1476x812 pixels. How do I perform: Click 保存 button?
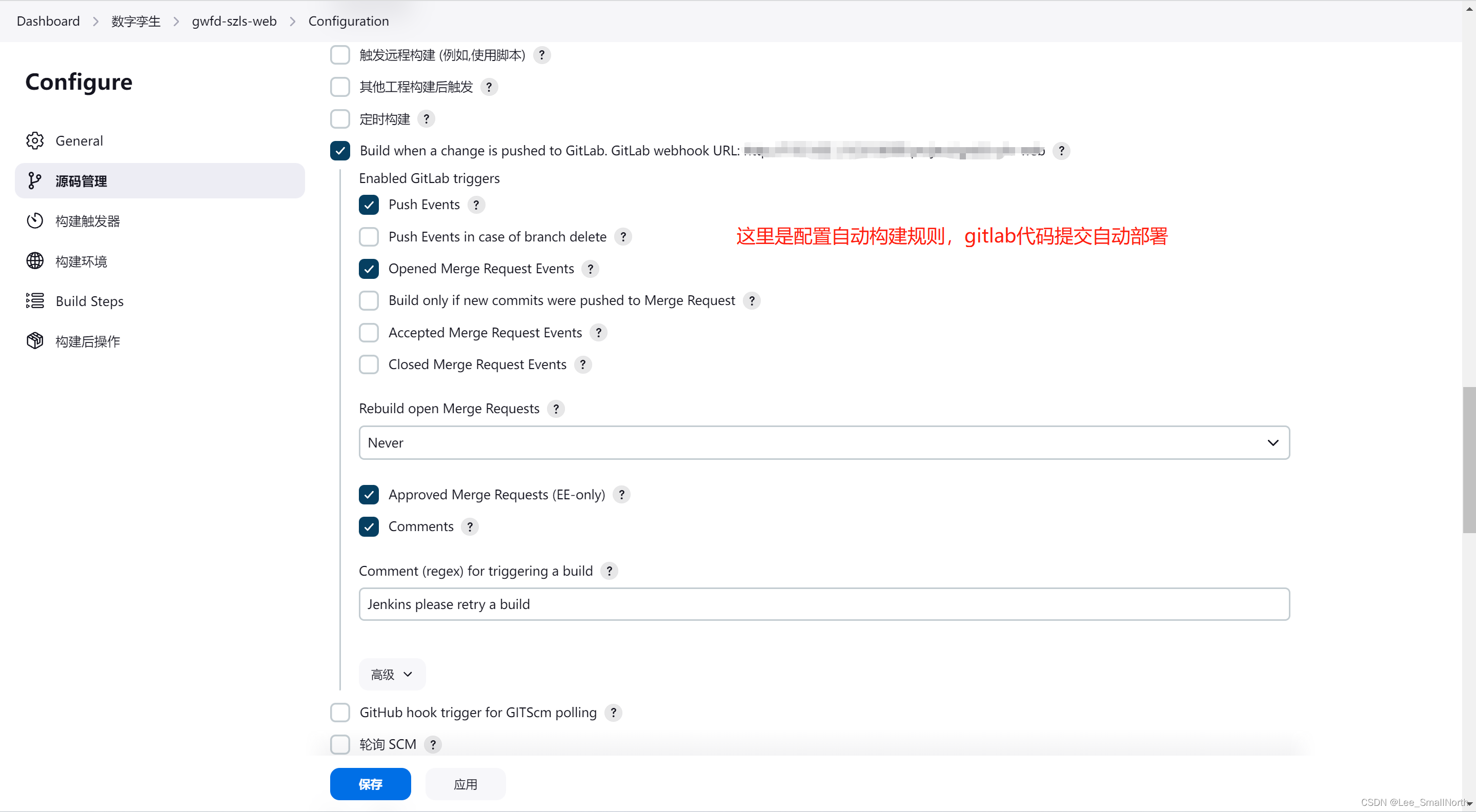click(x=370, y=784)
